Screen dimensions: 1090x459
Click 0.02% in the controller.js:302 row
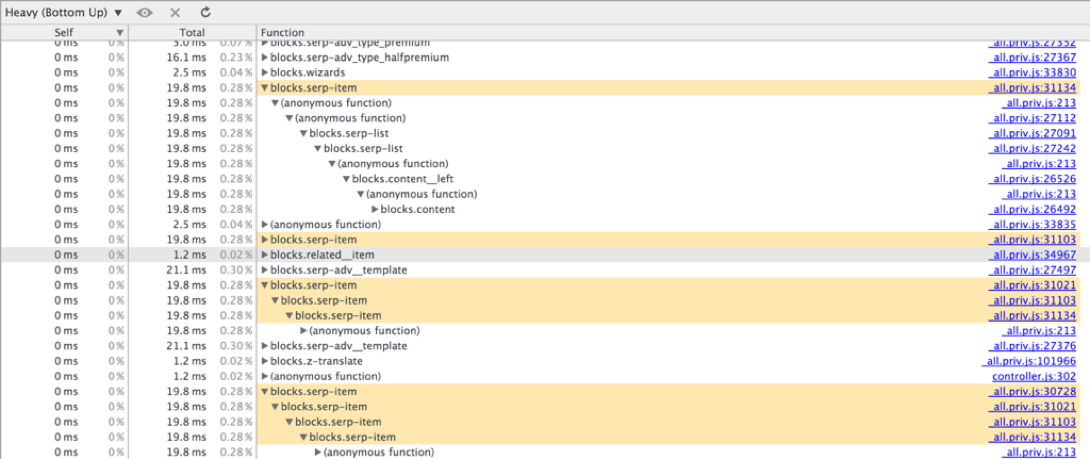pos(236,377)
